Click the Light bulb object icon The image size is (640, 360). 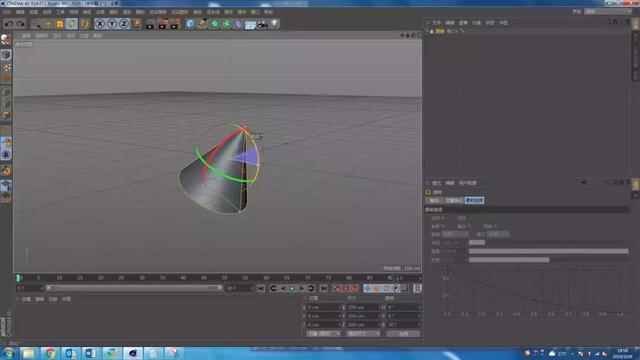click(275, 24)
